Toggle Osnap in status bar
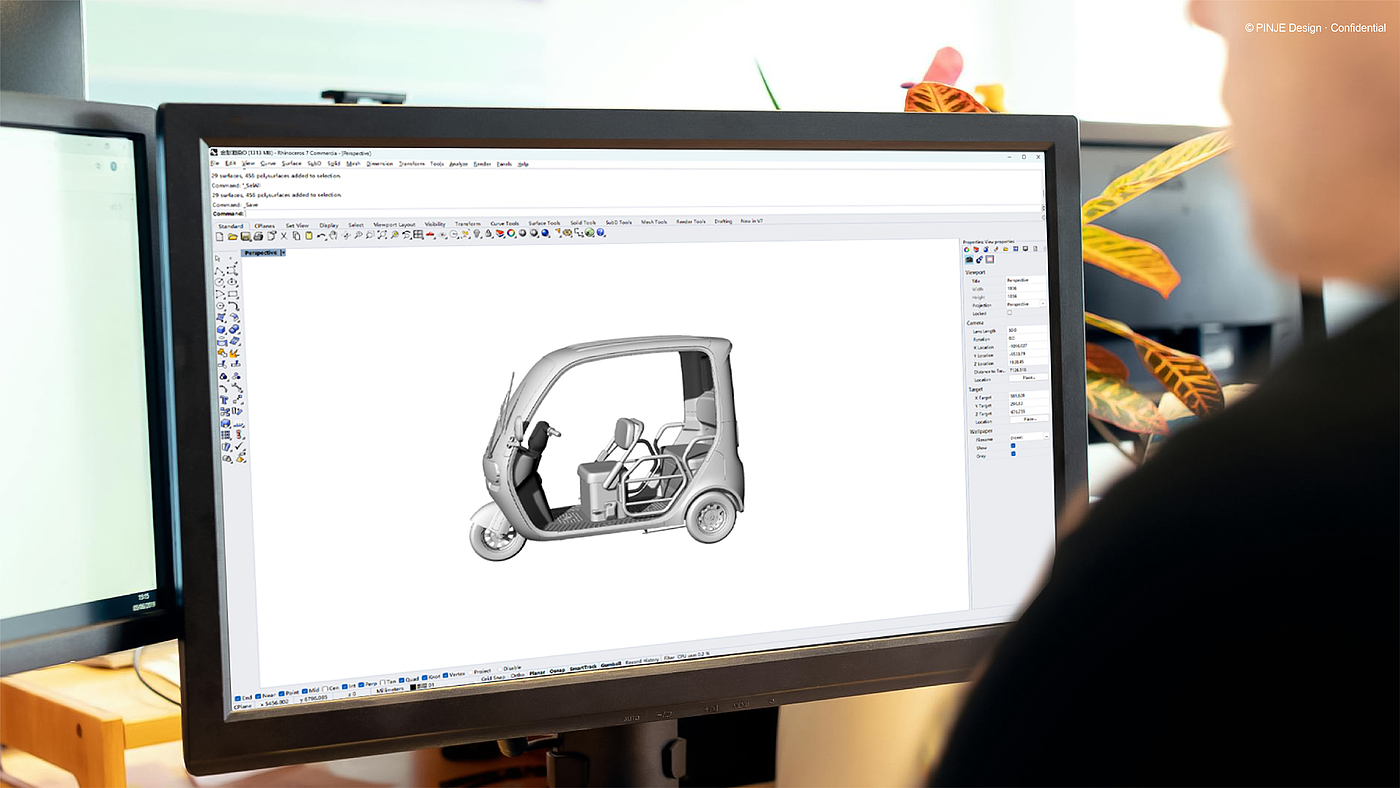Screen dimensions: 1400x788 (557, 670)
